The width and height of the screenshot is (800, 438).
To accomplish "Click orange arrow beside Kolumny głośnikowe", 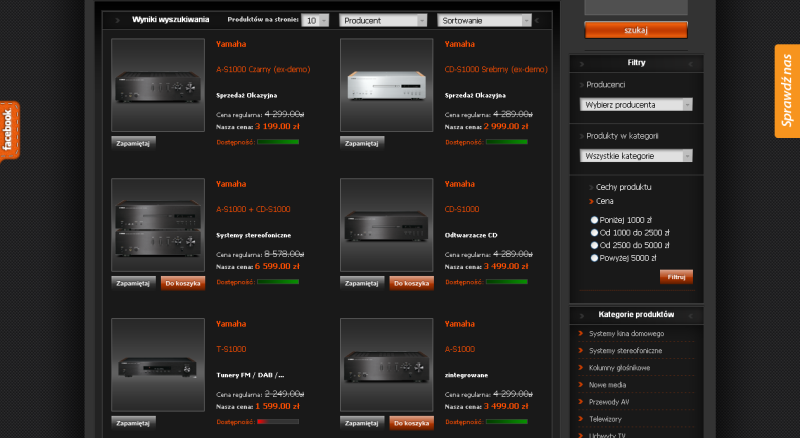I will 581,368.
